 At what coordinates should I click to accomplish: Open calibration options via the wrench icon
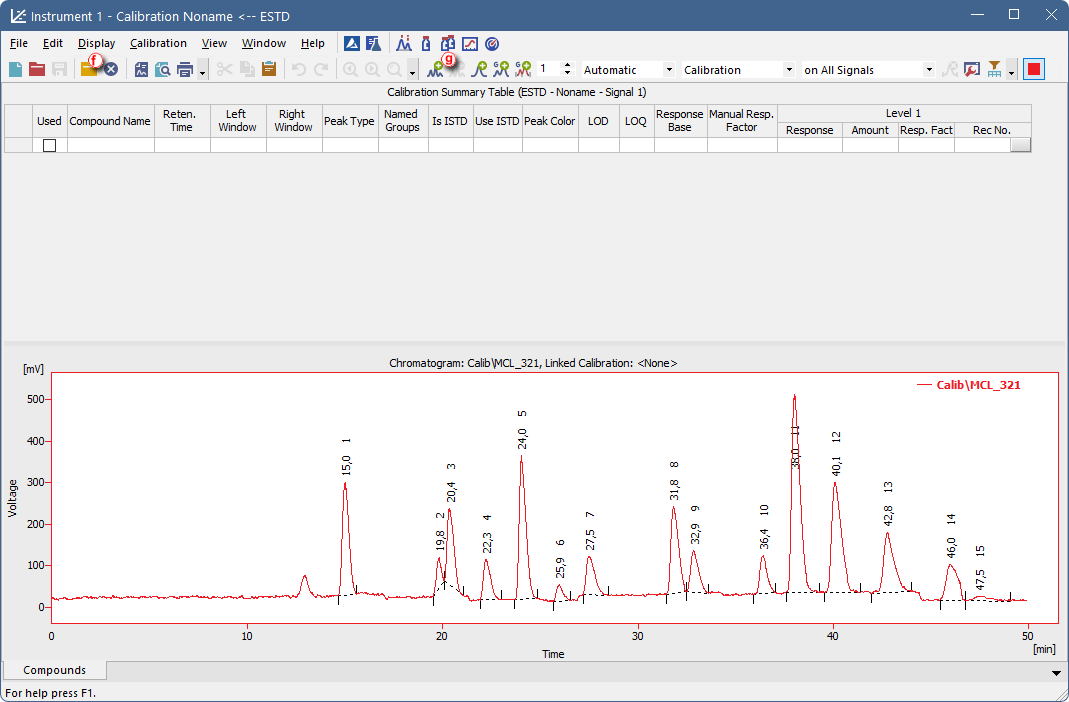(x=972, y=70)
